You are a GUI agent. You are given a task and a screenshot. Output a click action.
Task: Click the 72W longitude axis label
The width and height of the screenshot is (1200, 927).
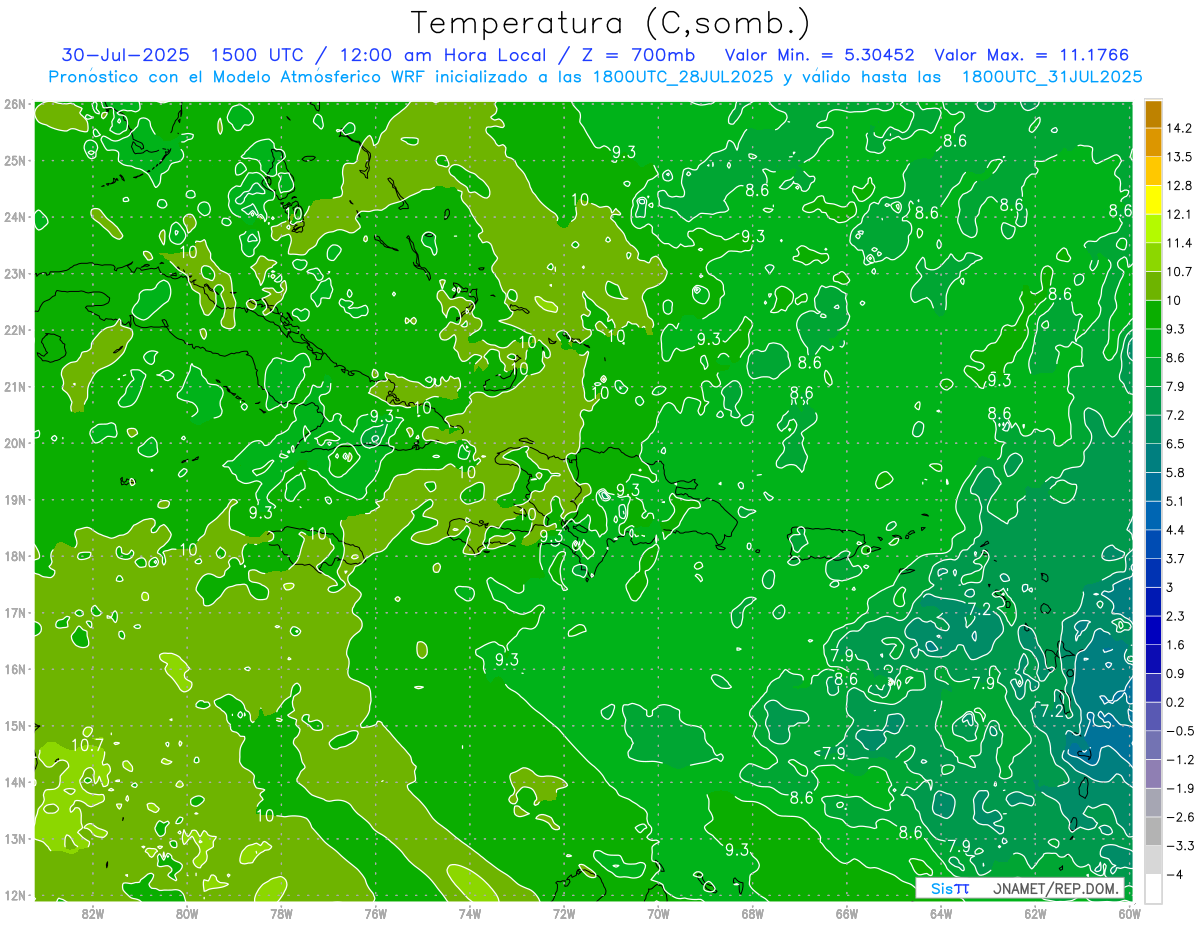click(564, 913)
